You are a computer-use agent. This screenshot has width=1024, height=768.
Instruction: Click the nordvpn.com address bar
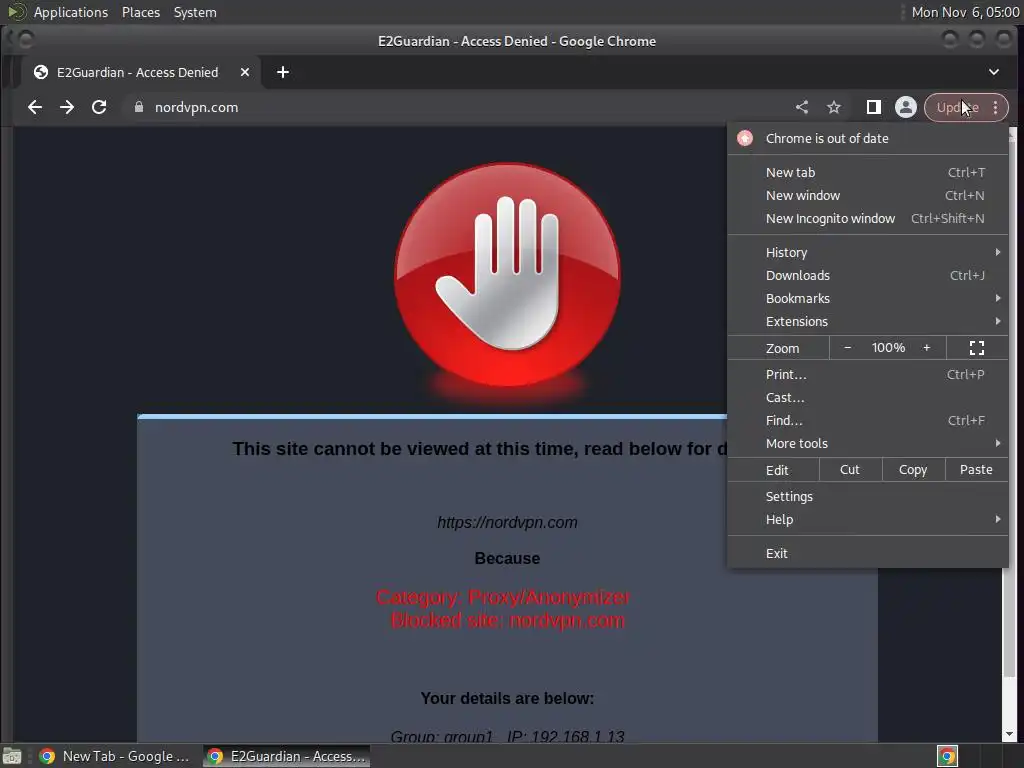457,107
